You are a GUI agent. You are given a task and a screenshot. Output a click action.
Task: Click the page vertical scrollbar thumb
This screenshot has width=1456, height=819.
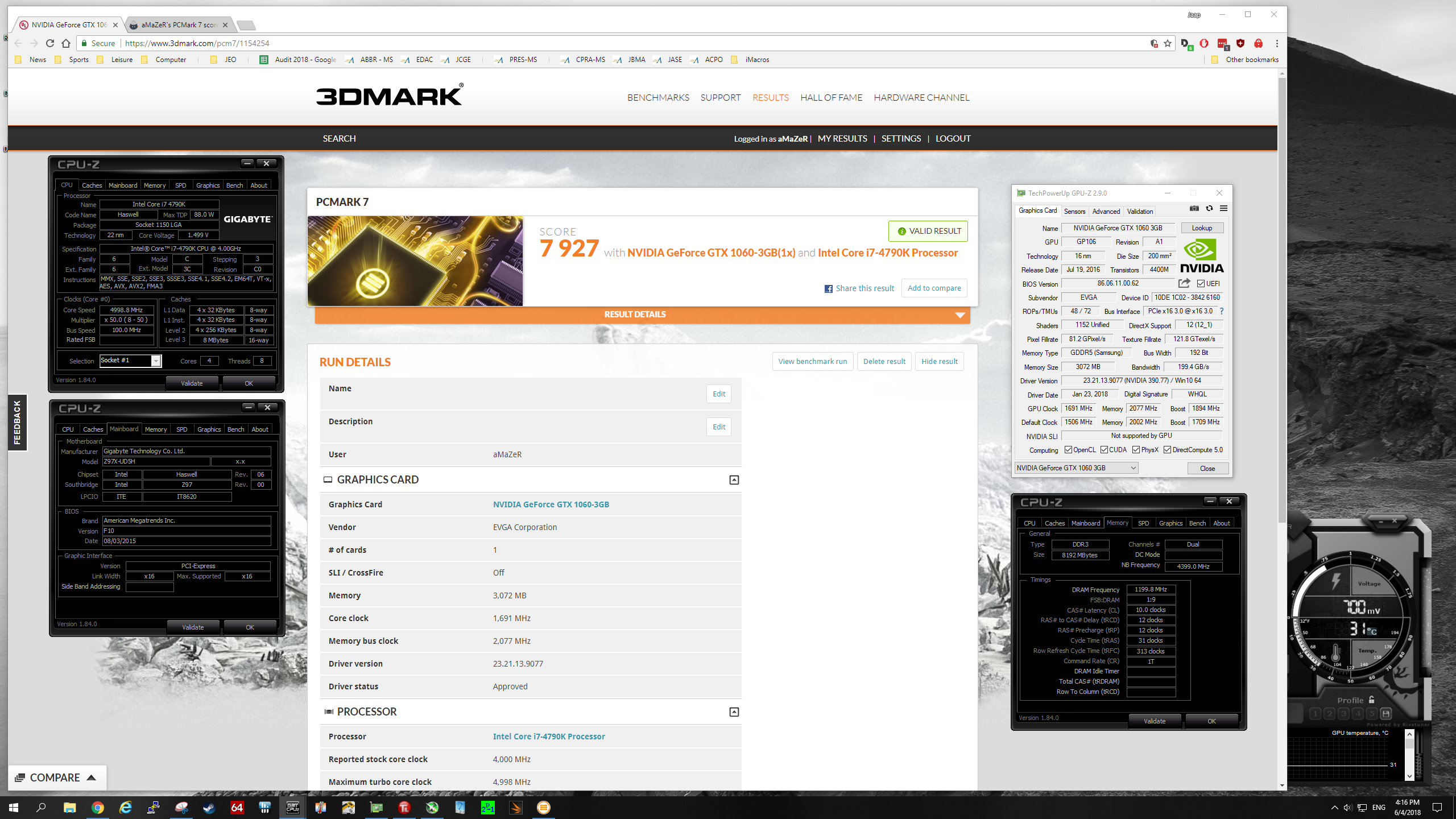coord(1282,299)
